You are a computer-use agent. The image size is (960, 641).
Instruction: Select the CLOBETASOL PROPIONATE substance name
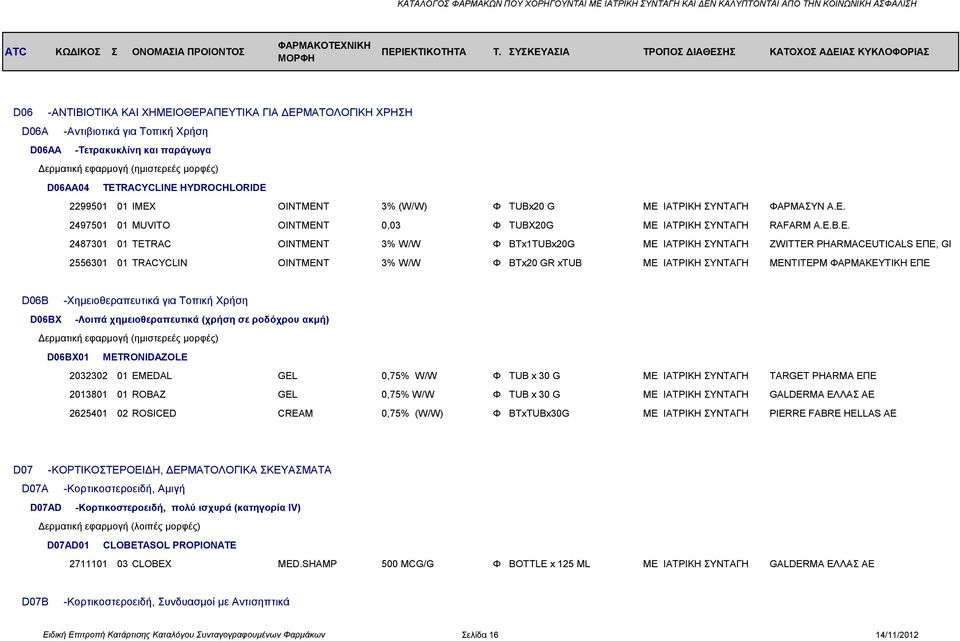click(170, 545)
